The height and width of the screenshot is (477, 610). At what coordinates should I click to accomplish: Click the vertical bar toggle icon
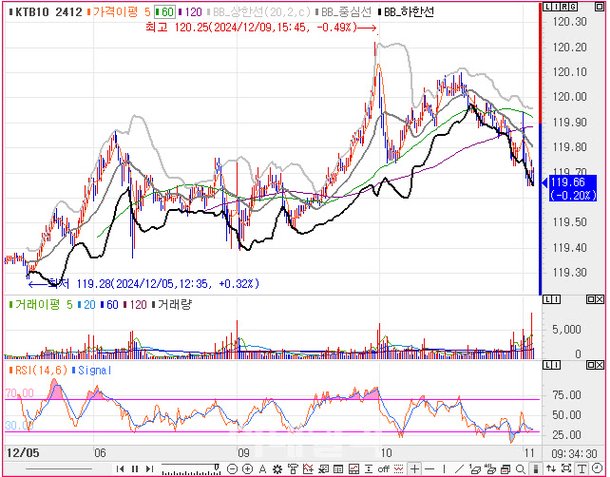[x=536, y=469]
